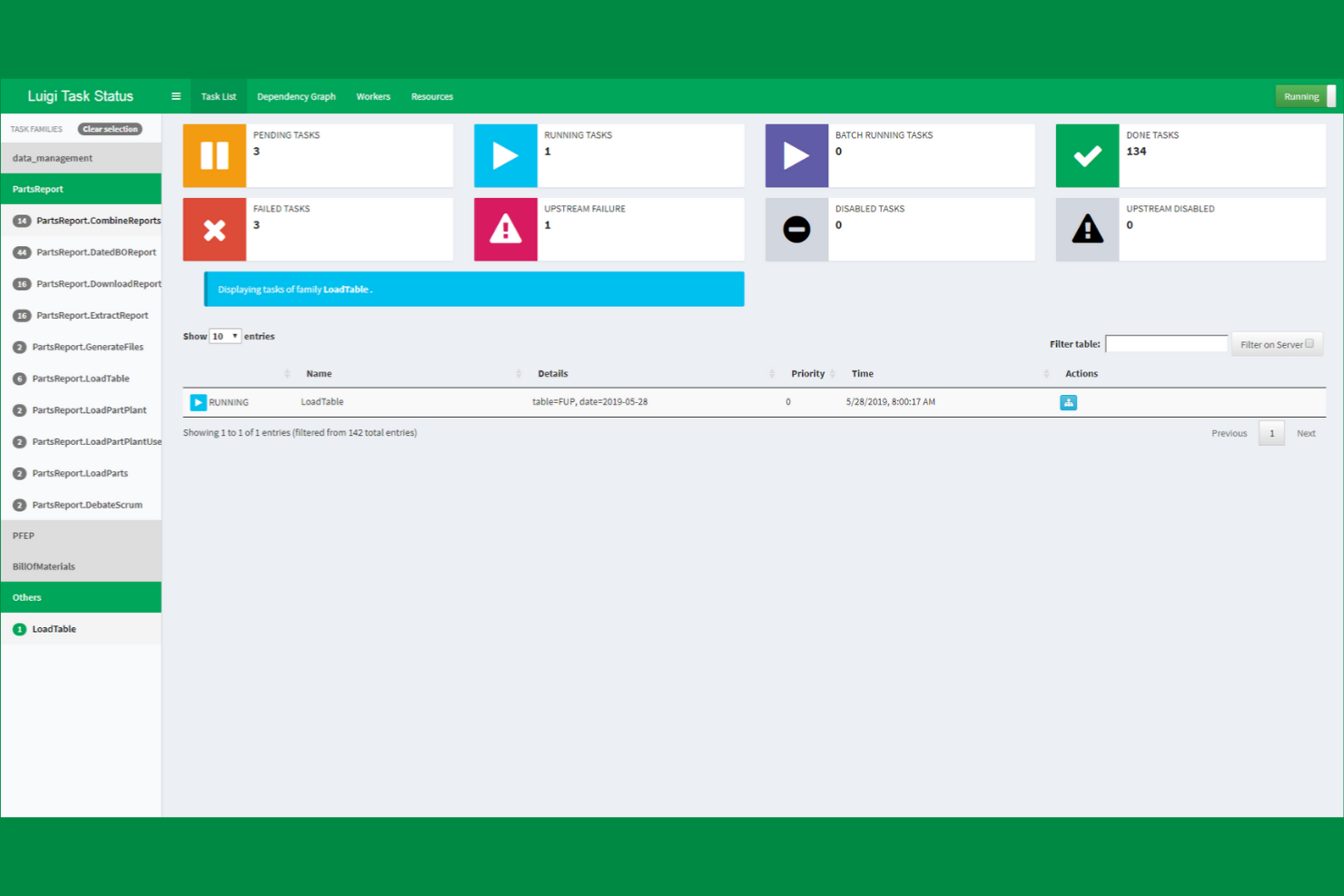
Task: Open the sidebar hamburger menu
Action: 175,95
